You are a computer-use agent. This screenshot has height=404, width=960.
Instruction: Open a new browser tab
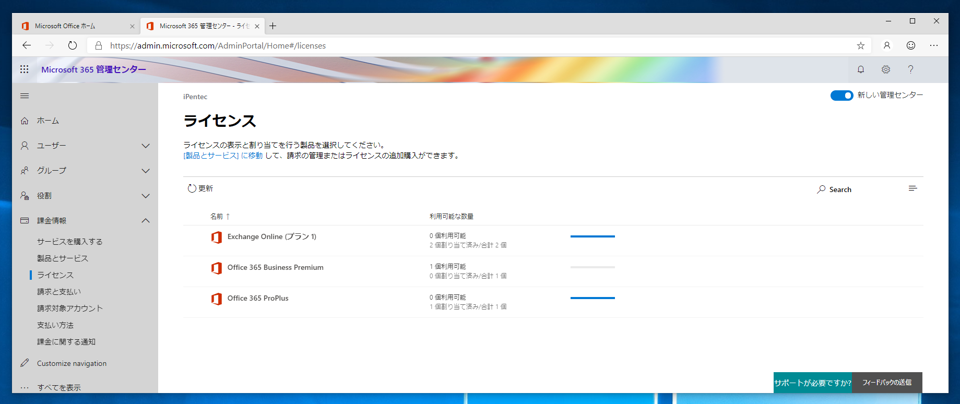click(x=273, y=26)
